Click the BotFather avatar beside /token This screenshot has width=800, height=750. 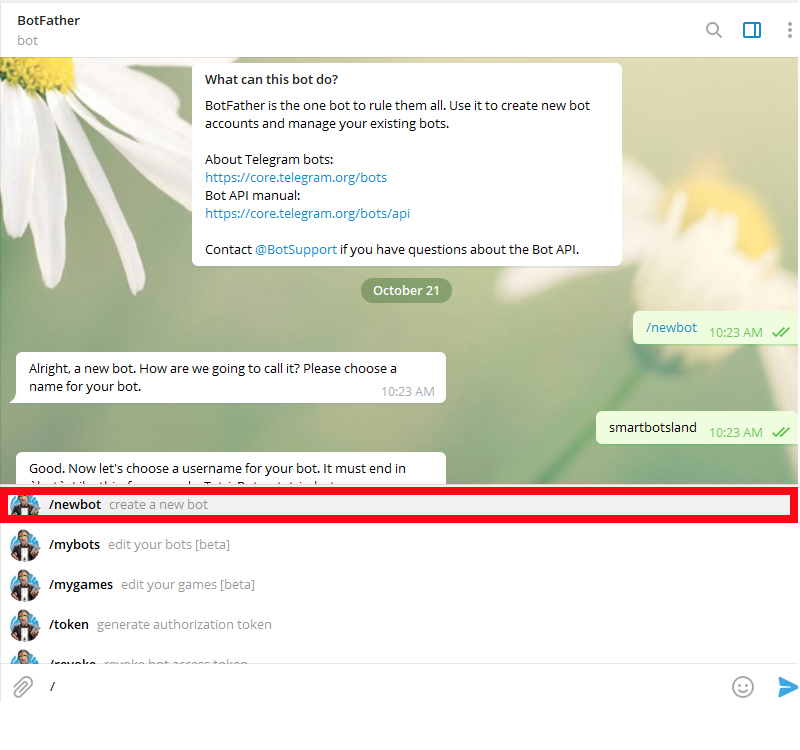click(x=25, y=625)
